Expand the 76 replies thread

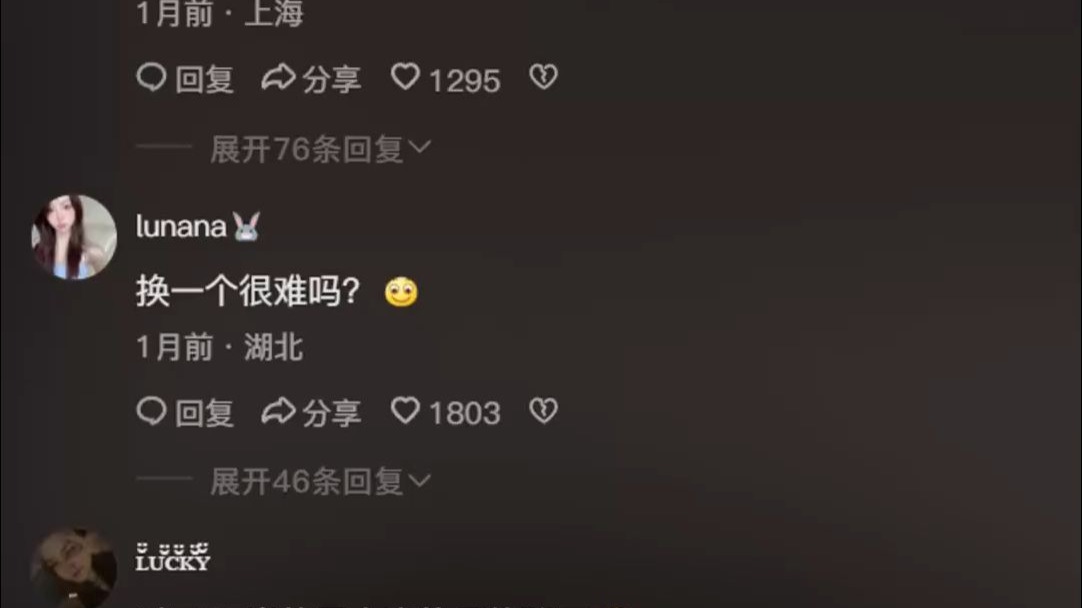coord(319,149)
